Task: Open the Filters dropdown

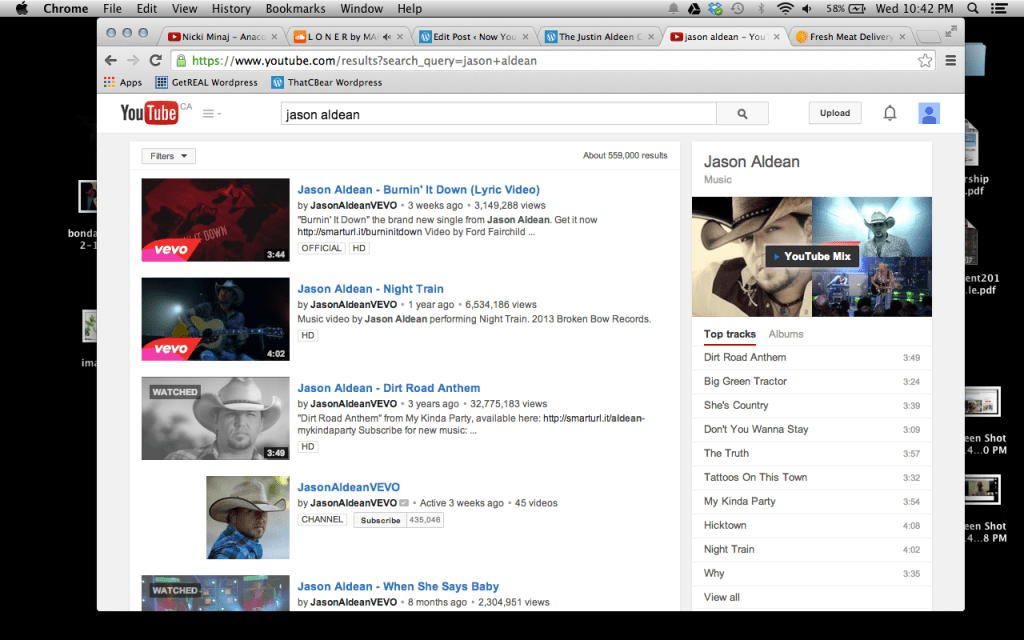Action: [167, 156]
